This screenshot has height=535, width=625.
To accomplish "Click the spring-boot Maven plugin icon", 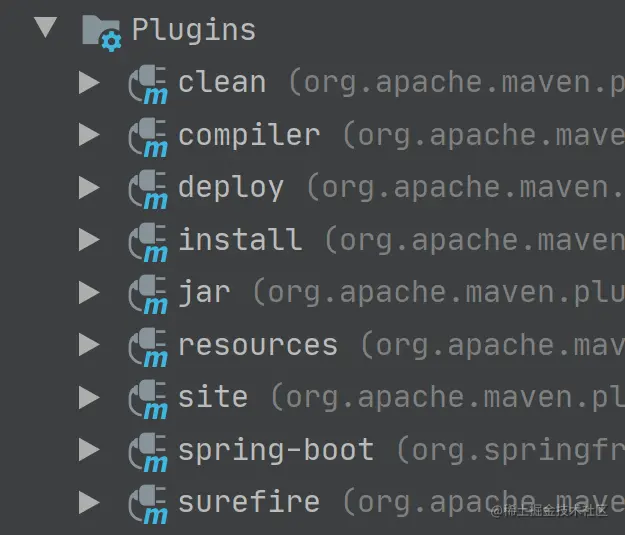I will pyautogui.click(x=148, y=452).
